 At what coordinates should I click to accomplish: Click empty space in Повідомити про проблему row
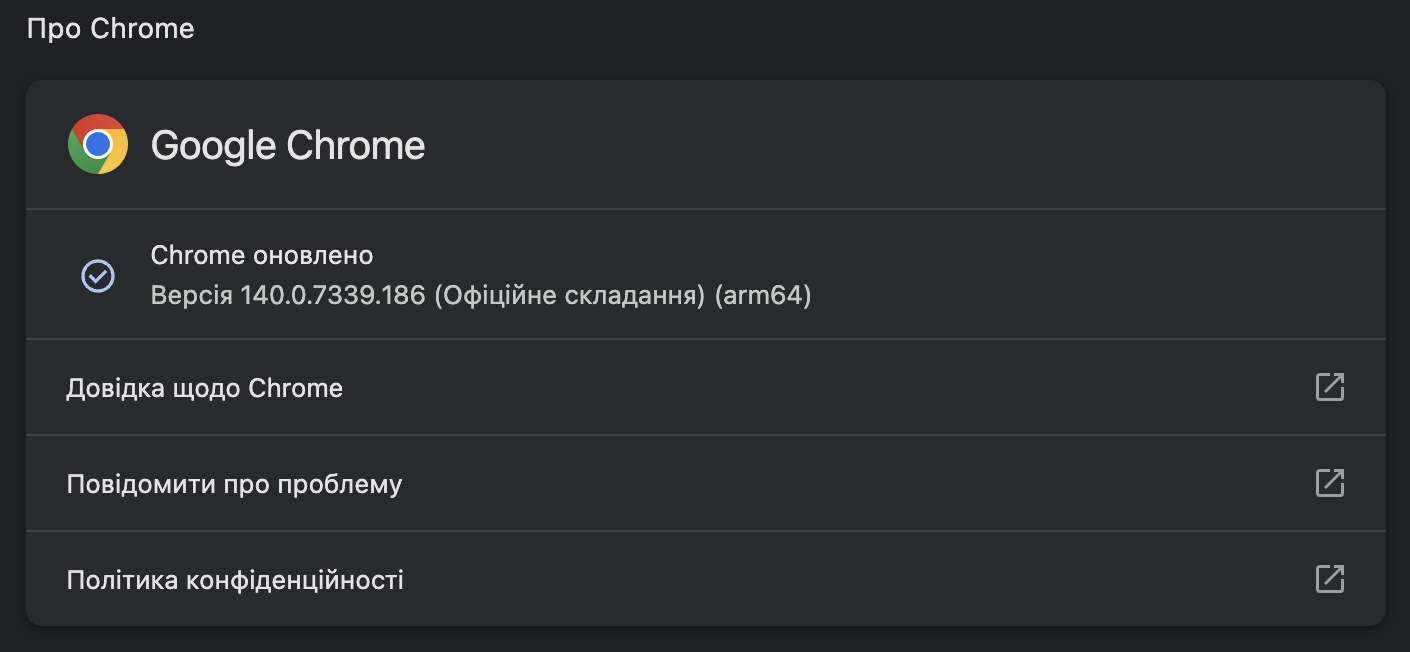[x=800, y=484]
